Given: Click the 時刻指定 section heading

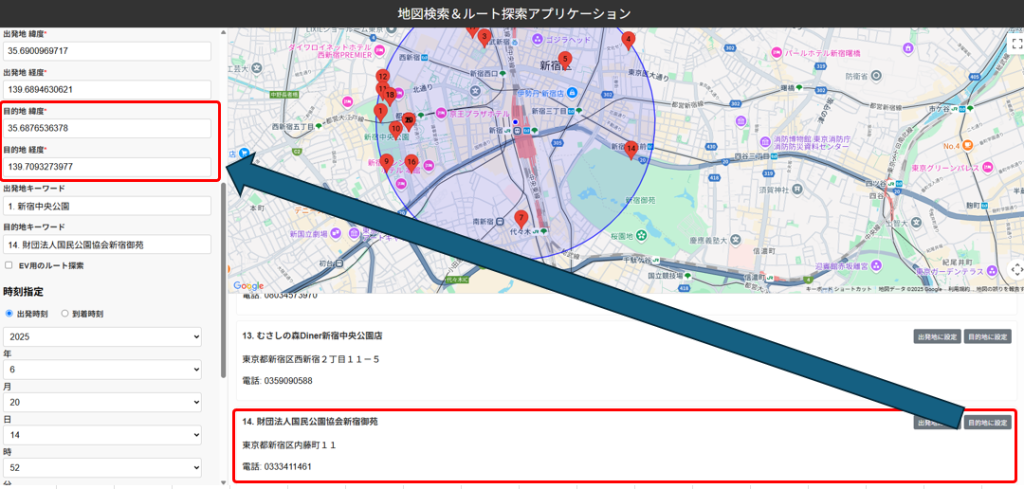Looking at the screenshot, I should 24,291.
